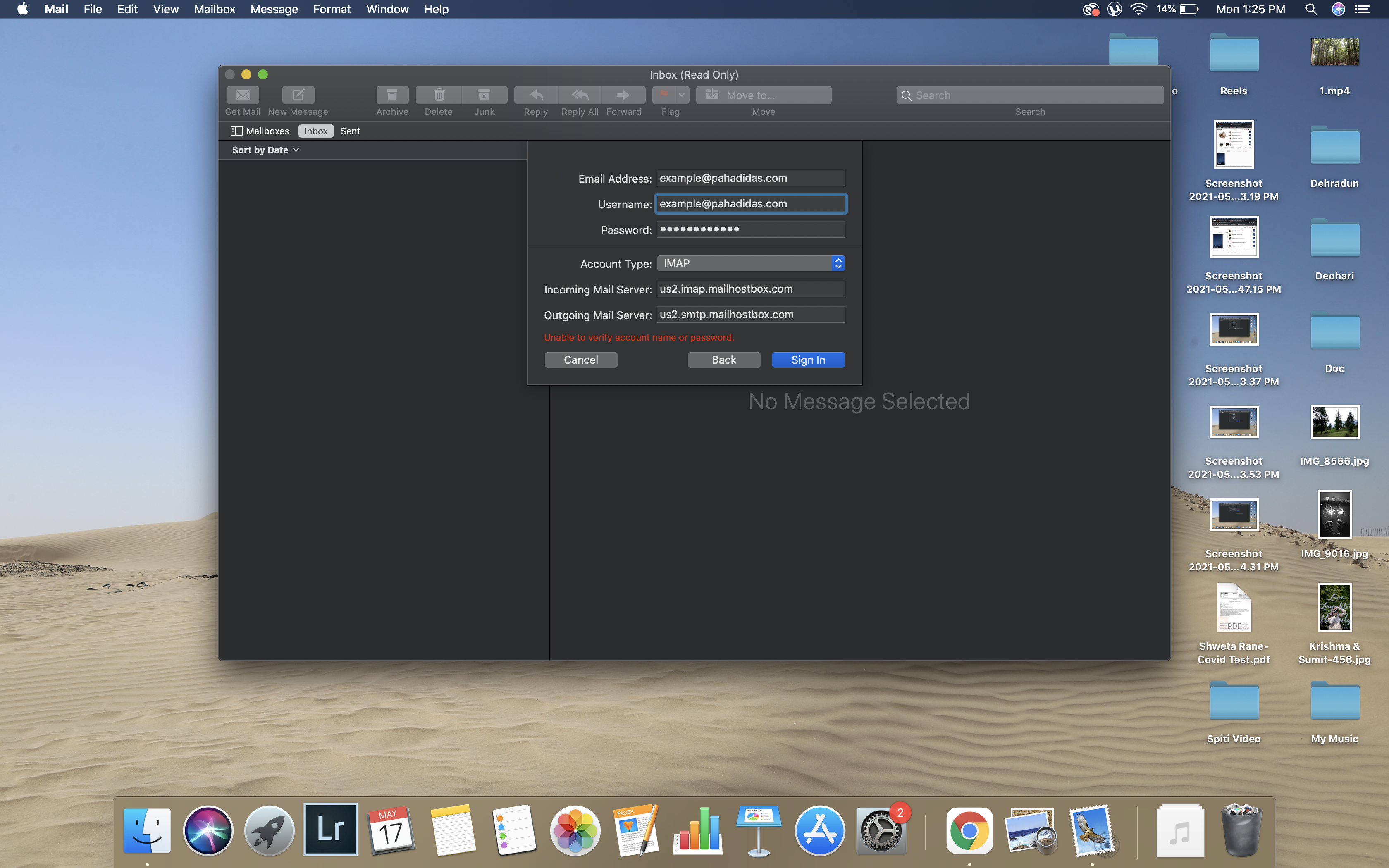The image size is (1389, 868).
Task: Click the red Flag icon
Action: coord(664,95)
